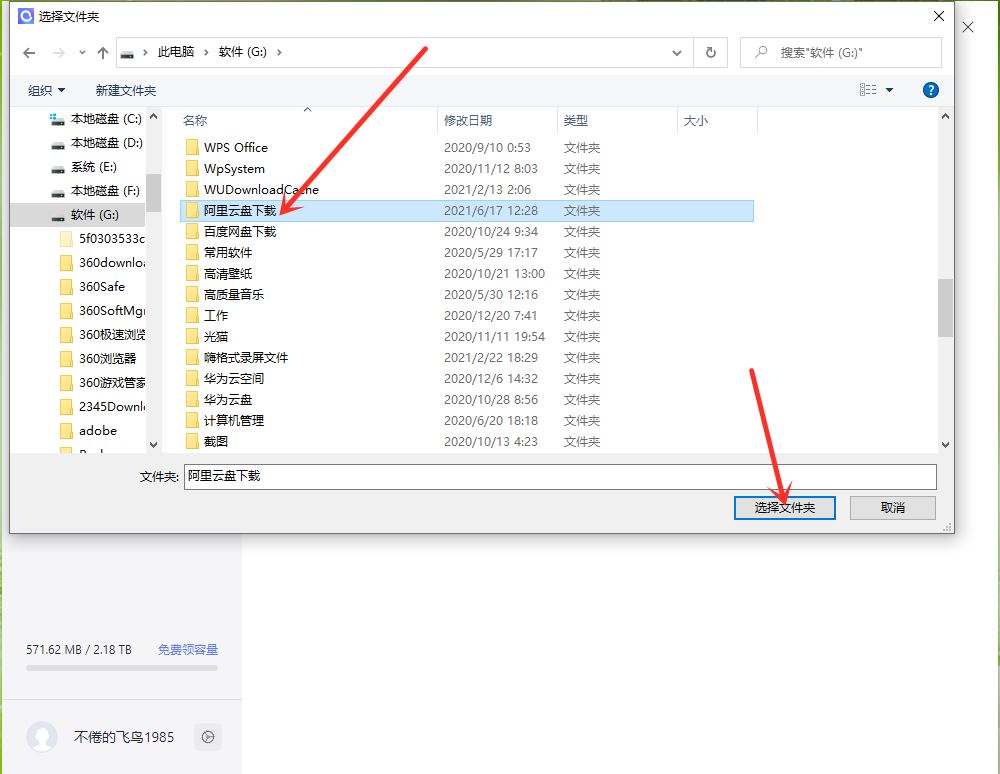Select the 常用软件 folder icon
Viewport: 1000px width, 774px height.
192,253
